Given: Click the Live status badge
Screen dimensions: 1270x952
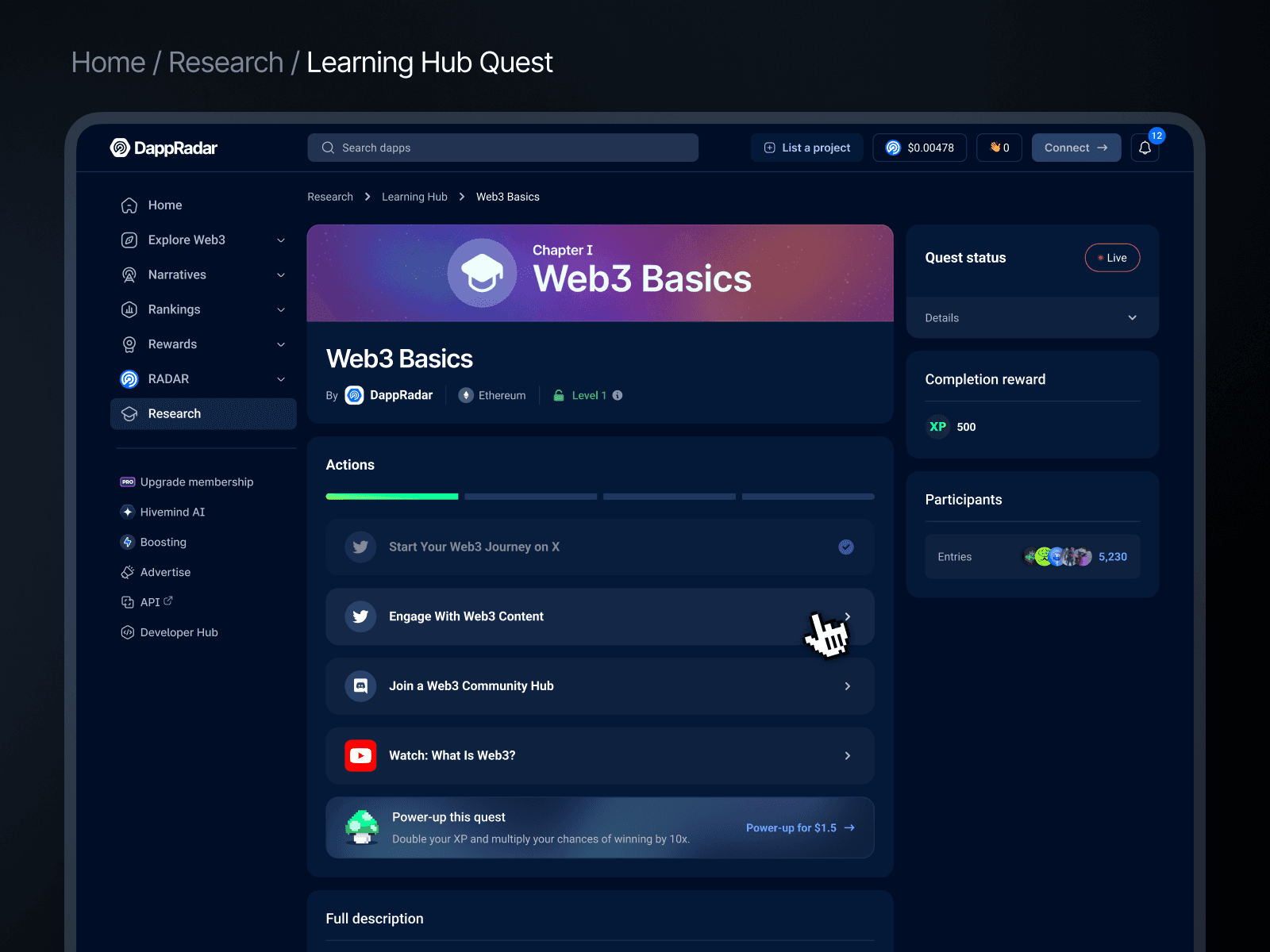Looking at the screenshot, I should pos(1112,258).
